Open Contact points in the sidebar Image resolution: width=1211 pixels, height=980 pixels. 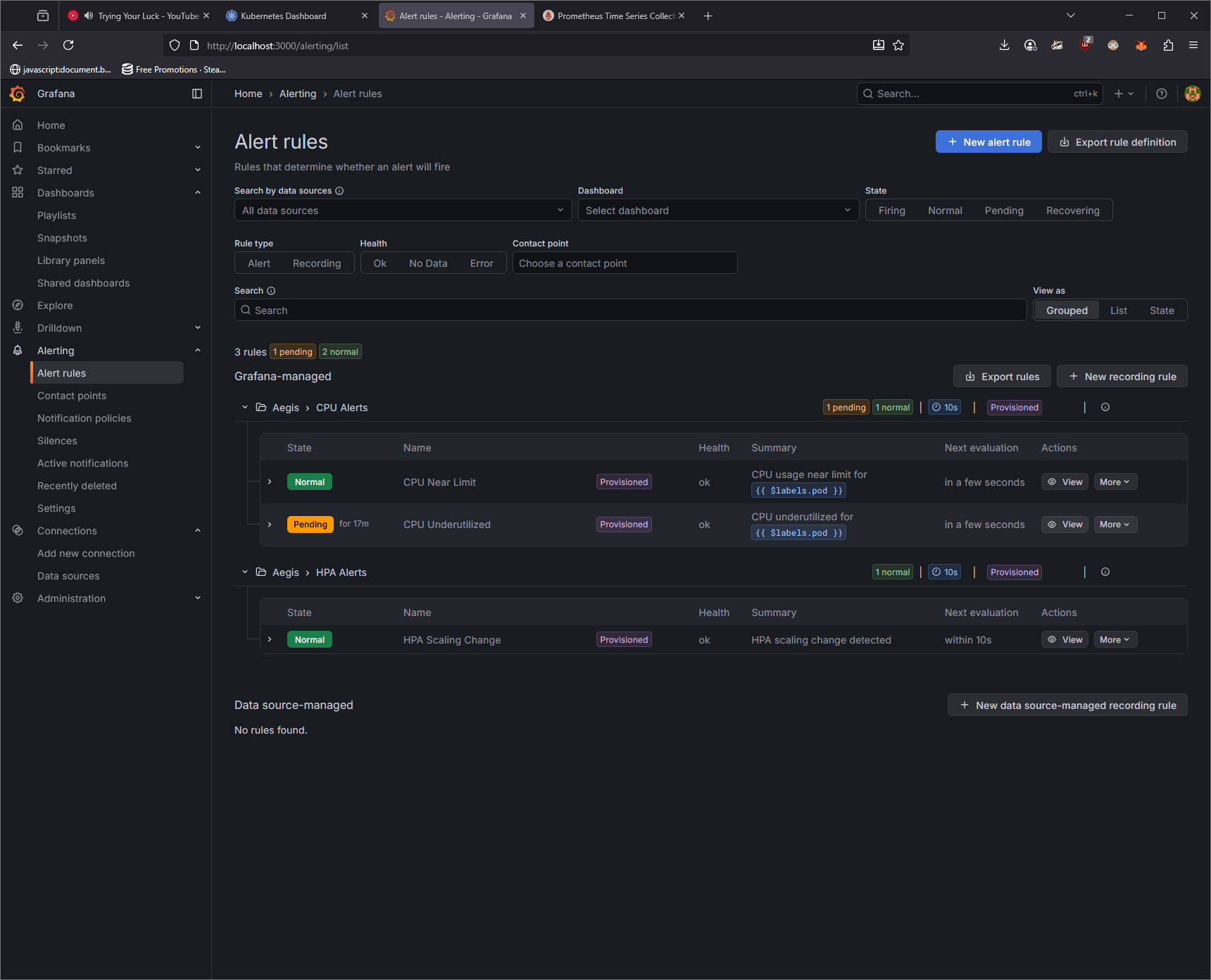(72, 396)
